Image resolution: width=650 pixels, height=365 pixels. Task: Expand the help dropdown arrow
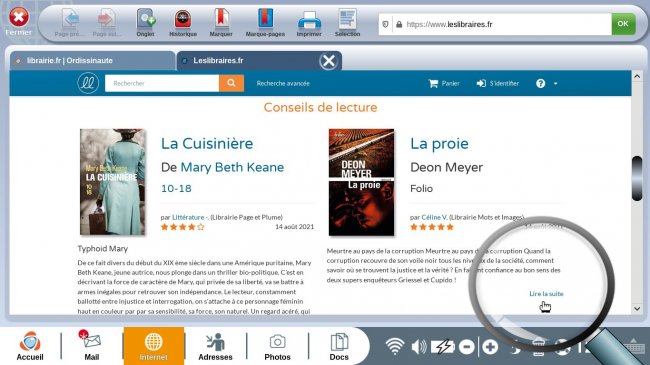point(555,84)
